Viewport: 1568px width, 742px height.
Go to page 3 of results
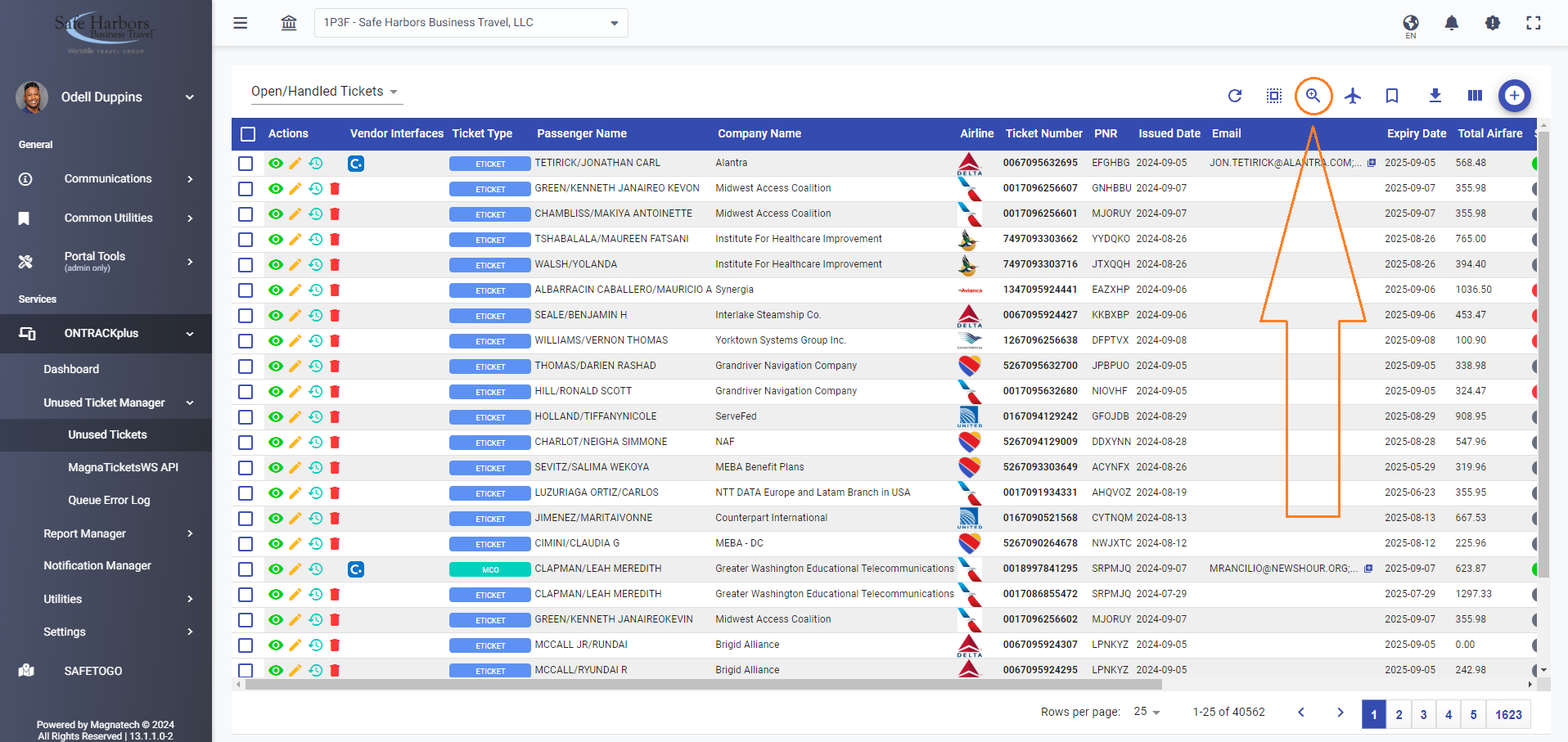(1423, 714)
